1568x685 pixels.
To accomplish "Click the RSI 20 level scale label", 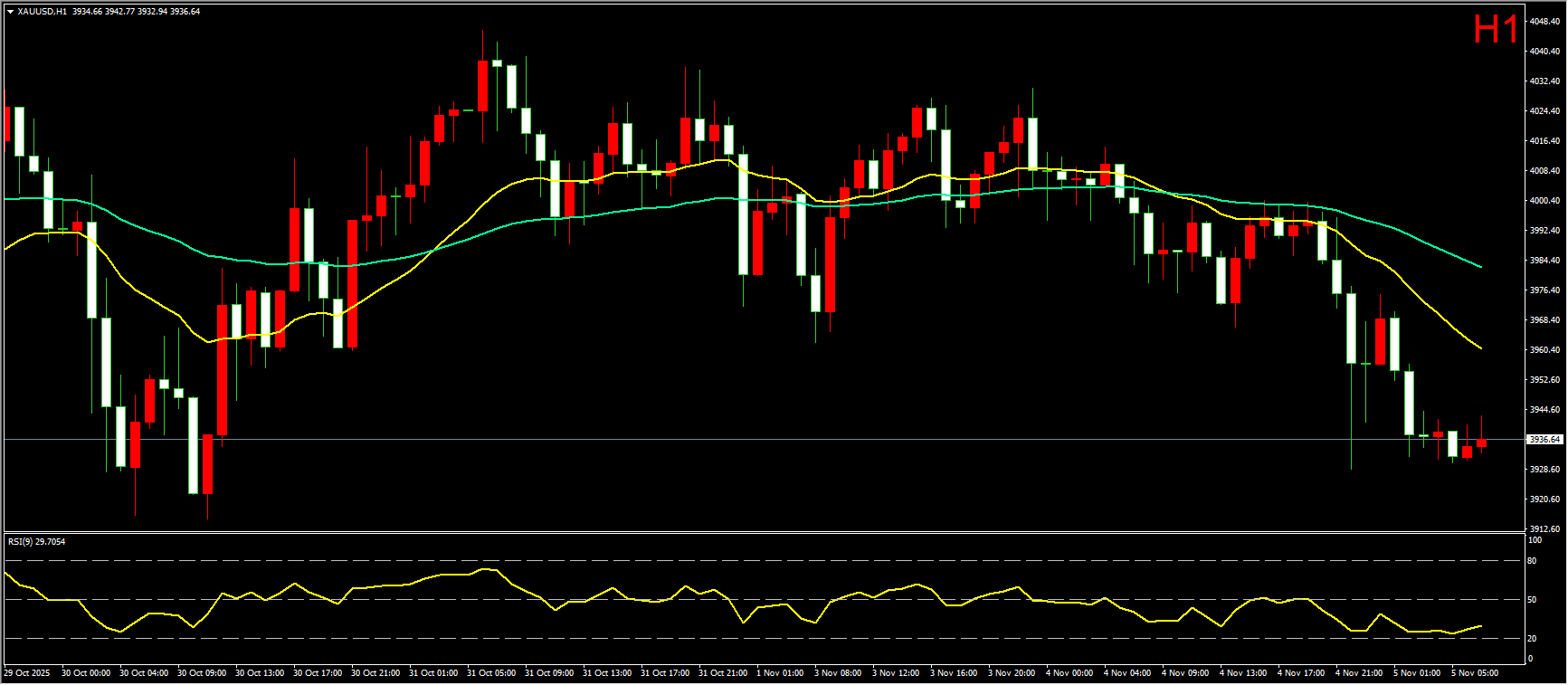I will click(x=1532, y=639).
